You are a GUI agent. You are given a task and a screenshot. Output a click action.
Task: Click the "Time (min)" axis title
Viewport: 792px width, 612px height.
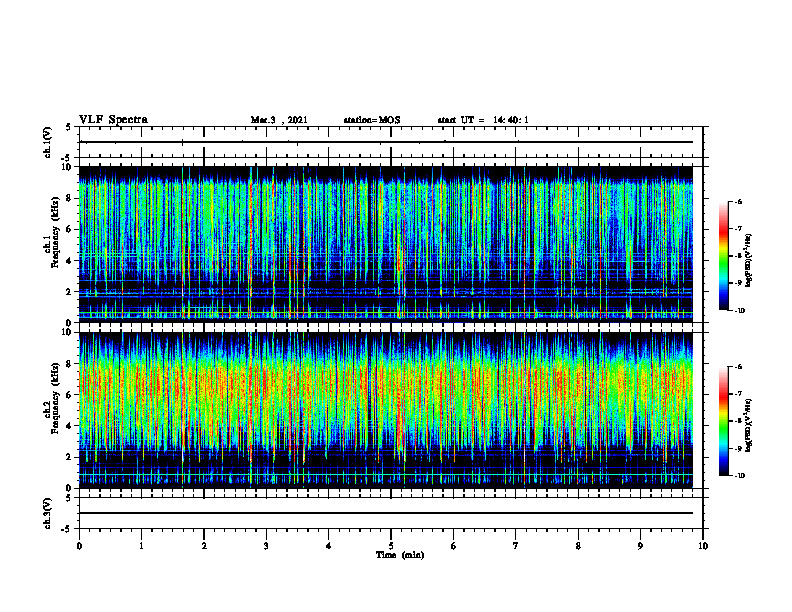400,555
